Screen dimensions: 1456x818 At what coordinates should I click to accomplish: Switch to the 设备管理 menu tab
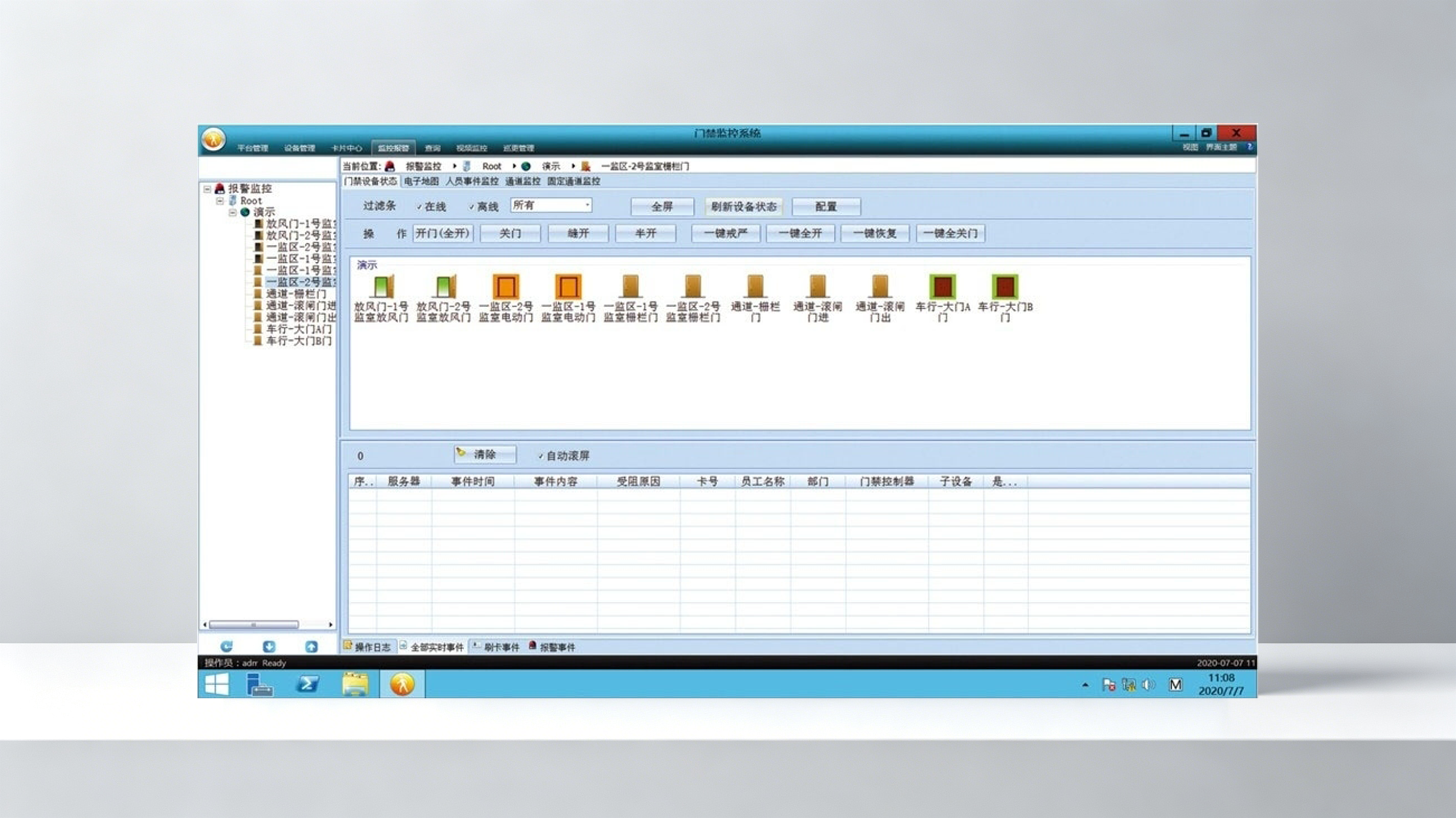point(300,148)
